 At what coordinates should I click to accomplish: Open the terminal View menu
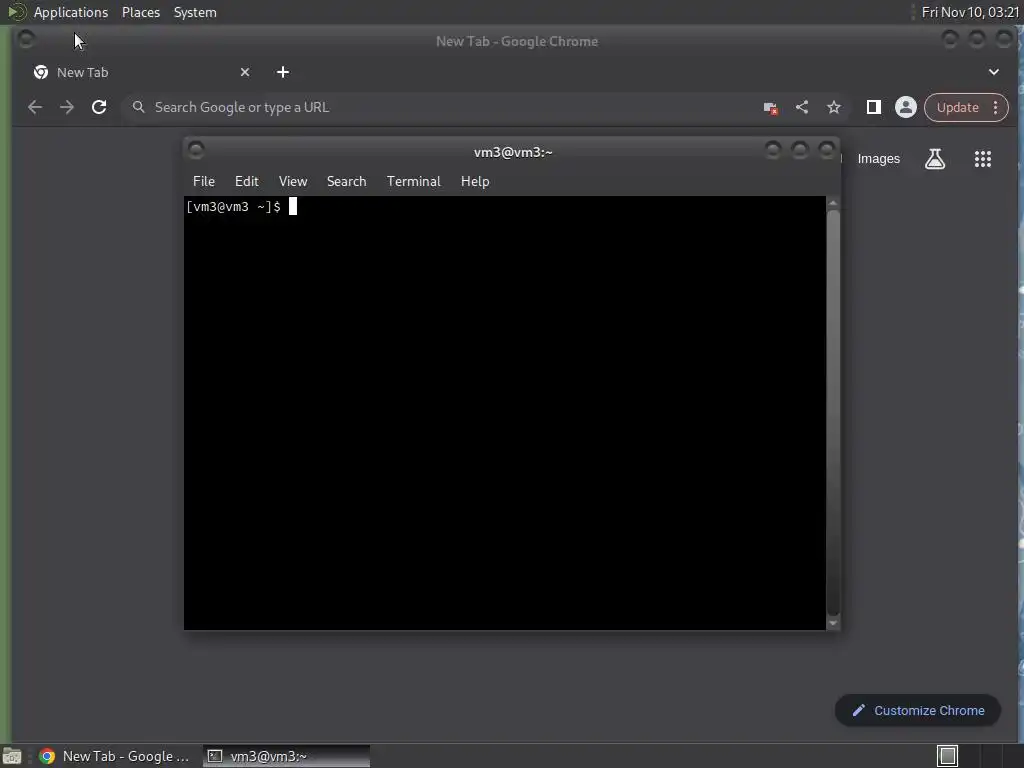(x=293, y=181)
